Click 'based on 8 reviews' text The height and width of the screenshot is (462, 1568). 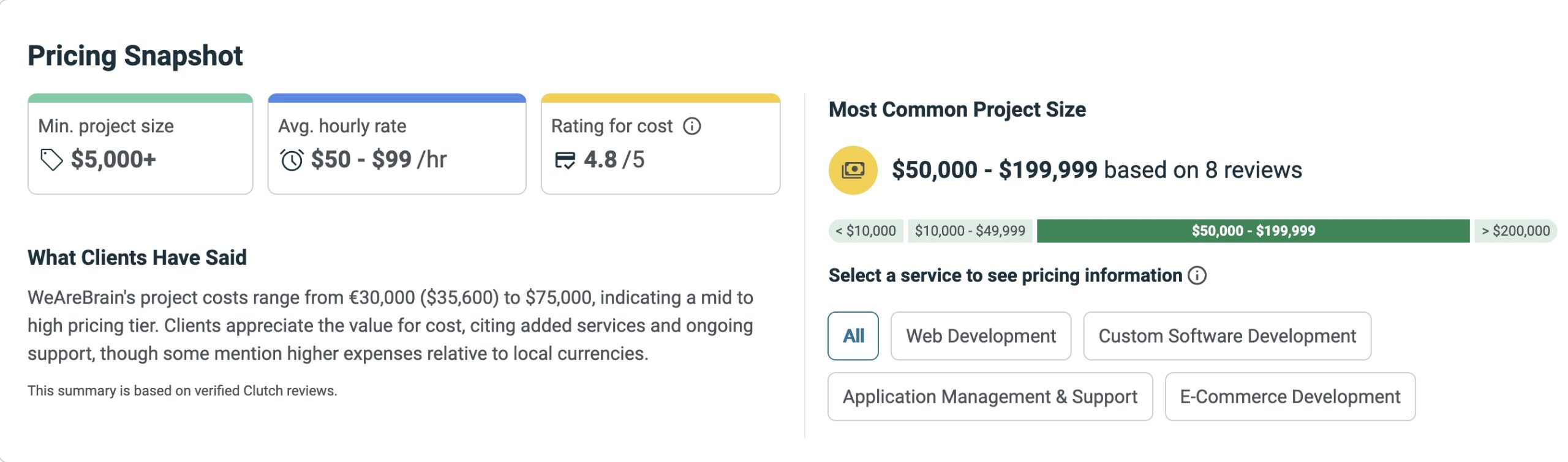(x=1203, y=170)
